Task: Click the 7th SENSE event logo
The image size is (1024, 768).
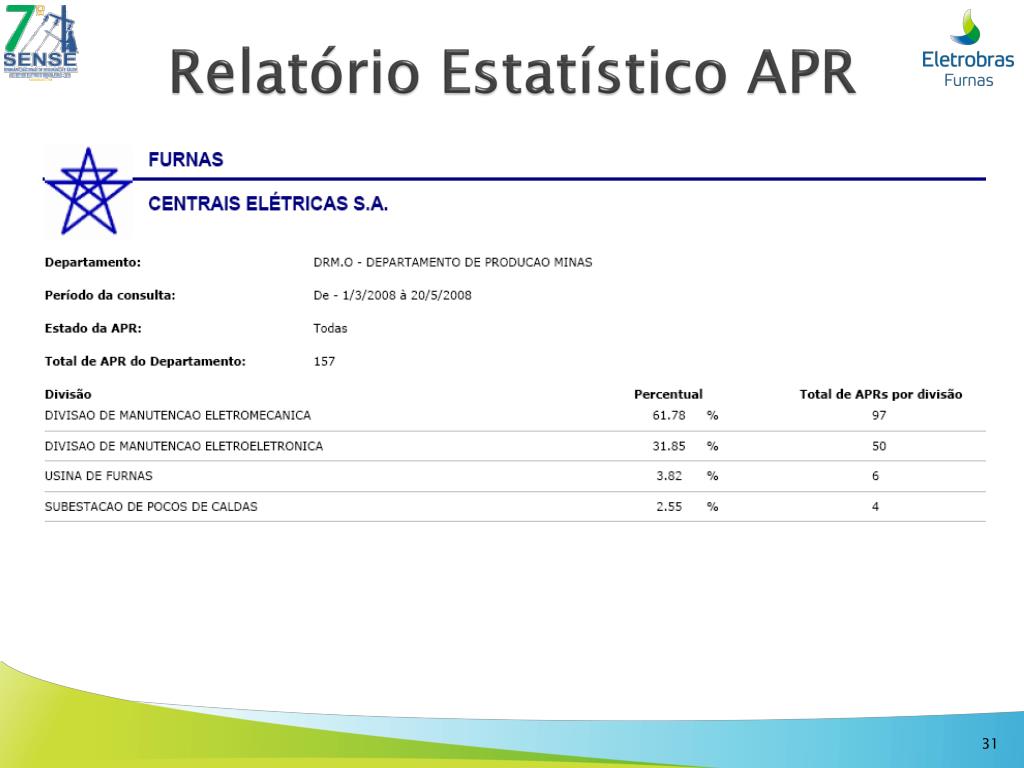Action: point(40,41)
